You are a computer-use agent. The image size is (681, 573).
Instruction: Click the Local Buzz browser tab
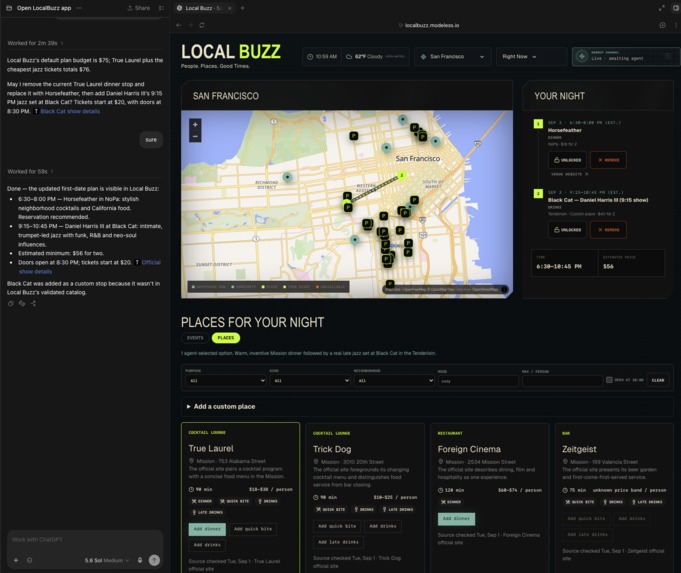[203, 8]
